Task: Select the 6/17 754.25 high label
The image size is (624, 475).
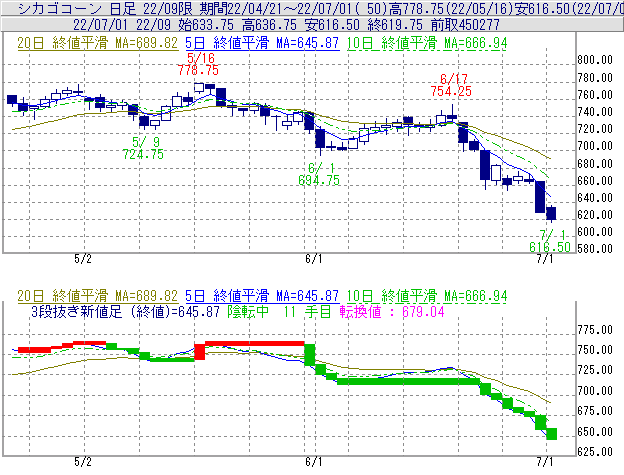Action: click(x=451, y=85)
